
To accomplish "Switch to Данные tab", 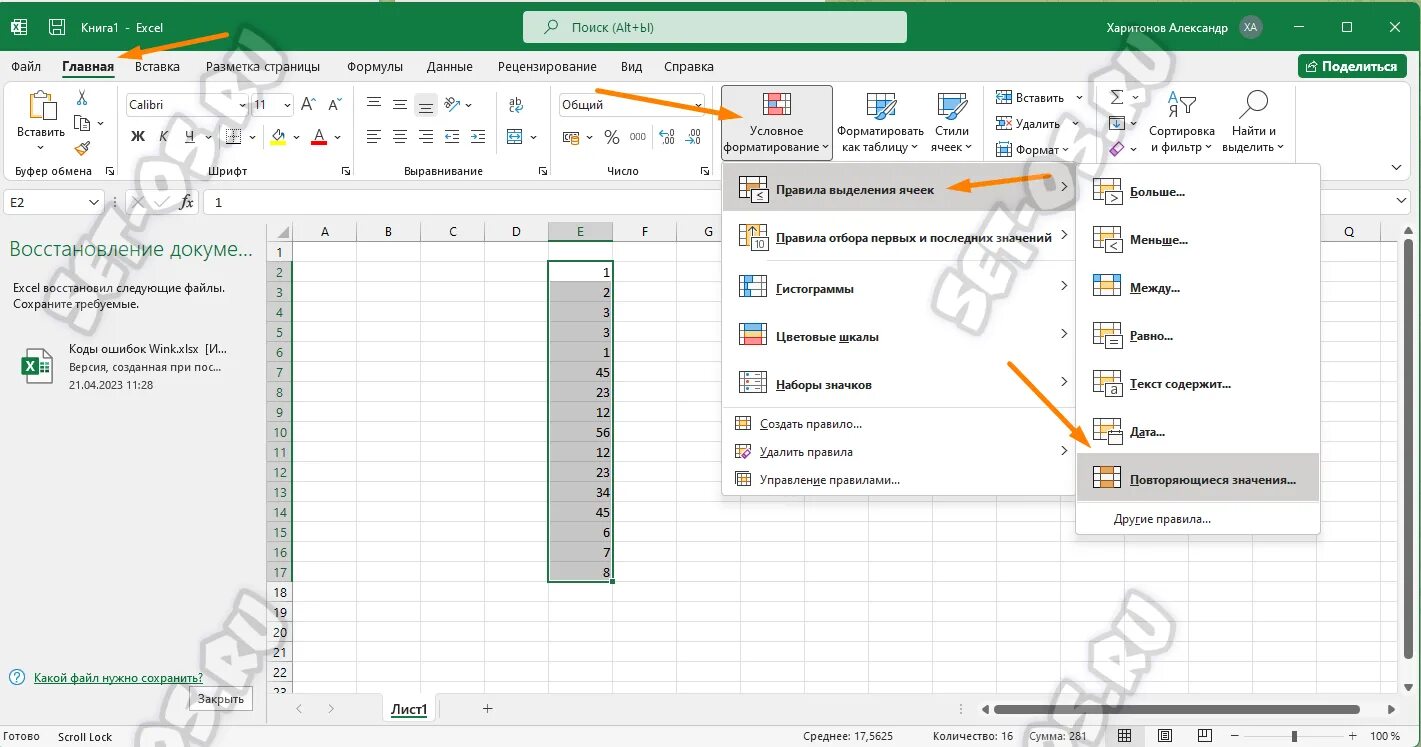I will 450,67.
